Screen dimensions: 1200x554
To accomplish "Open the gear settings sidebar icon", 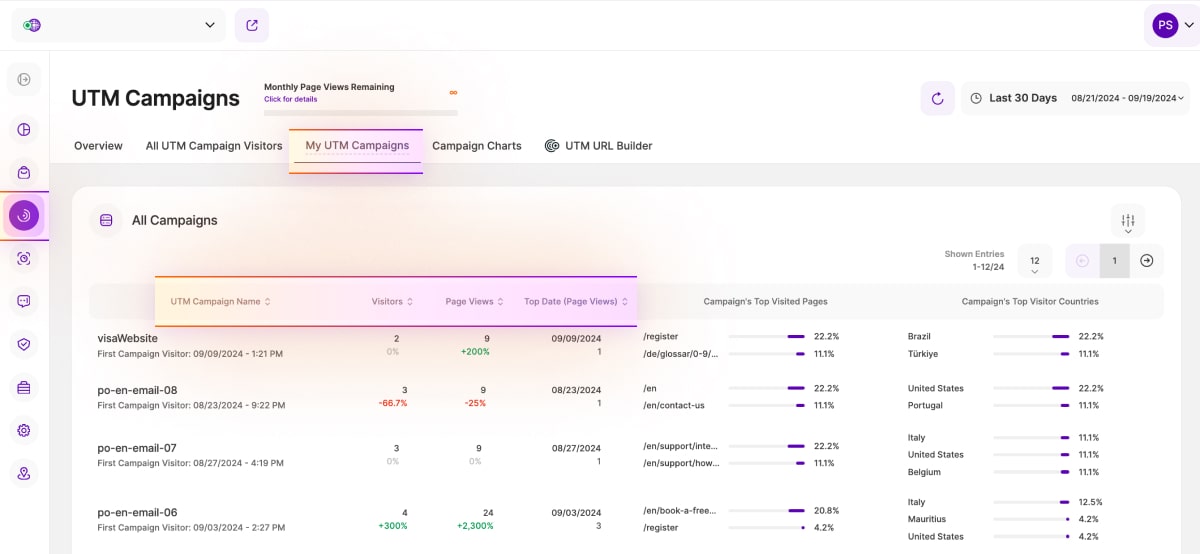I will [24, 430].
